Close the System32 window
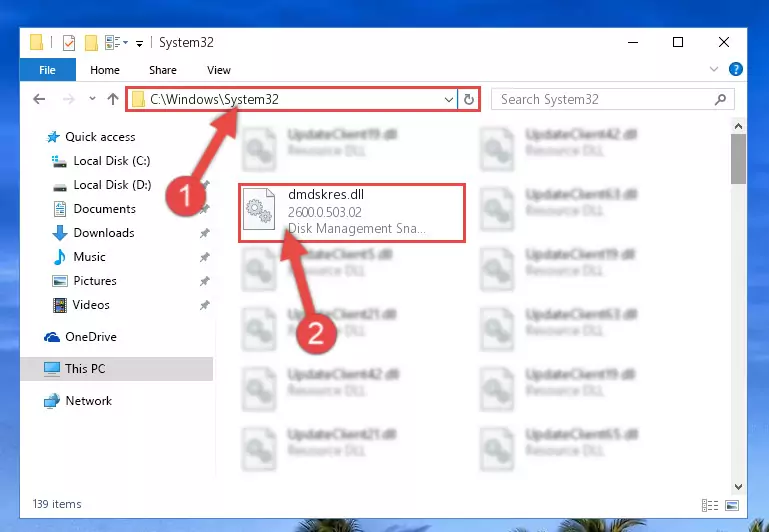This screenshot has width=769, height=532. click(x=724, y=42)
